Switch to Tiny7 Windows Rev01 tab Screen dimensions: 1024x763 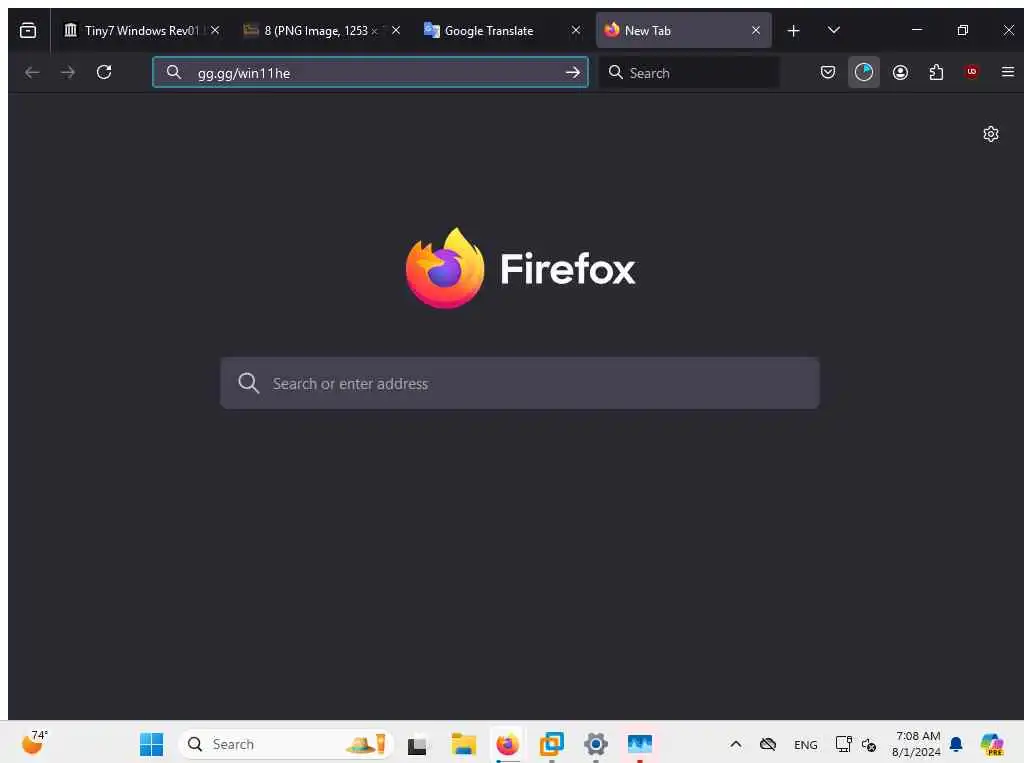141,30
